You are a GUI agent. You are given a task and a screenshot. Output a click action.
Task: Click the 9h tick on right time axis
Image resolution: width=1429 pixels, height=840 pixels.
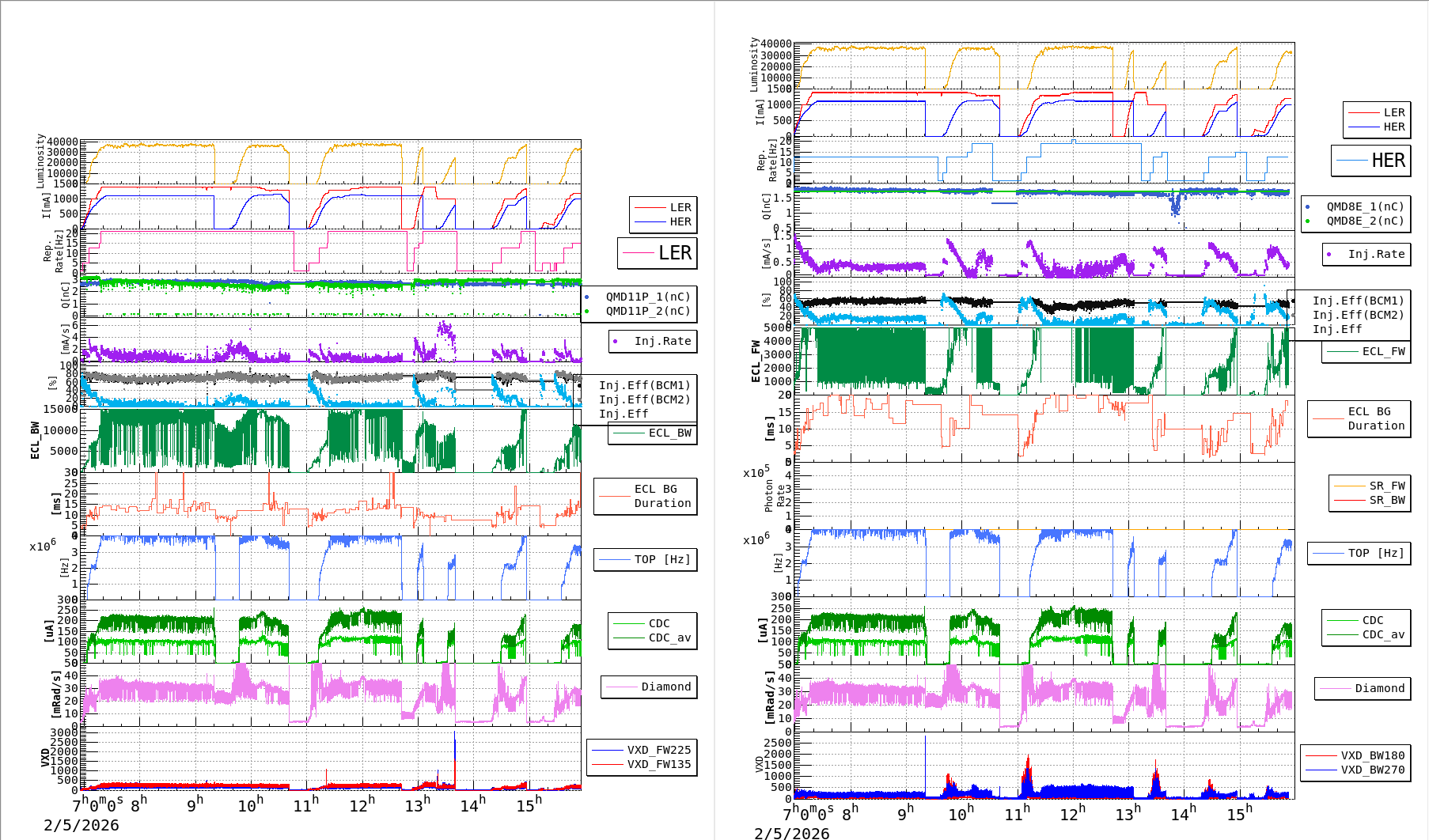[x=906, y=812]
